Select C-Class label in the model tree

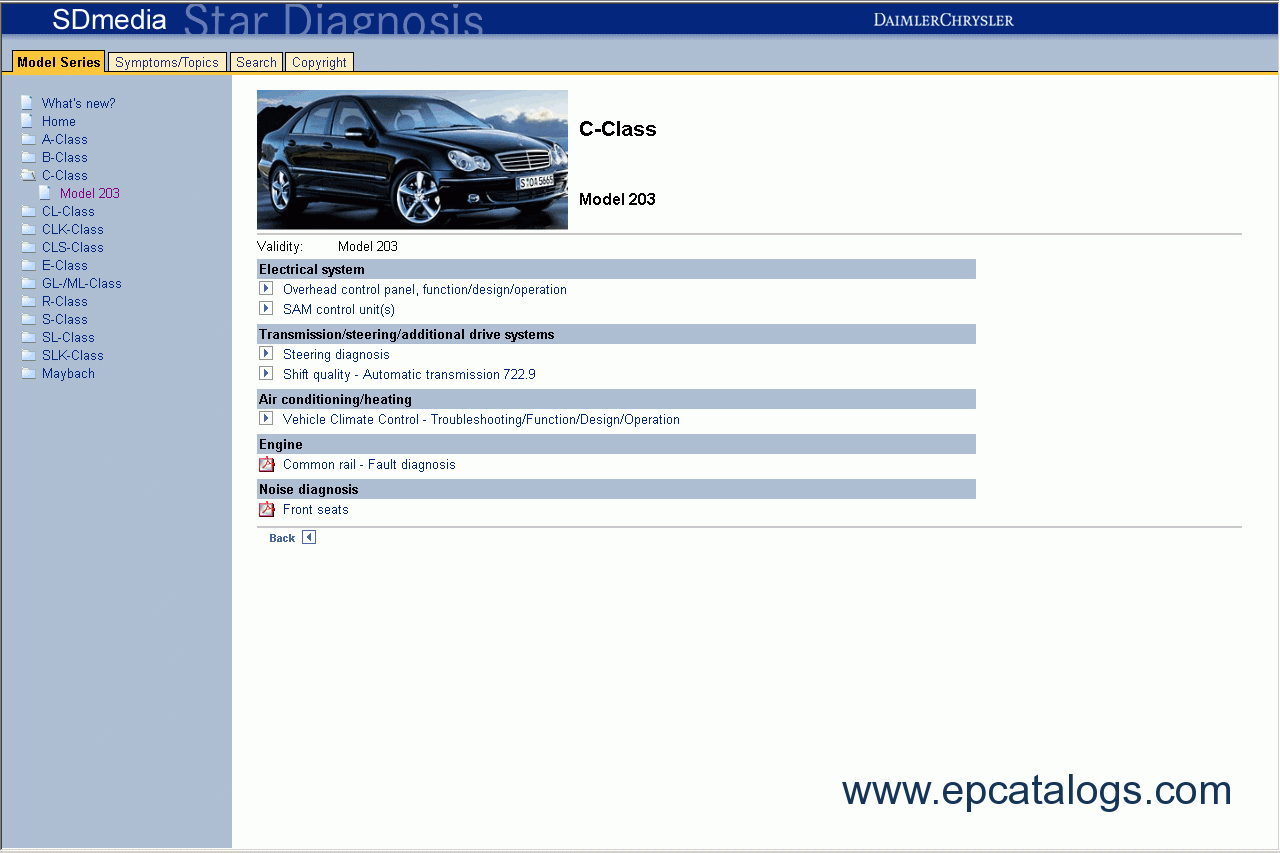[x=65, y=175]
